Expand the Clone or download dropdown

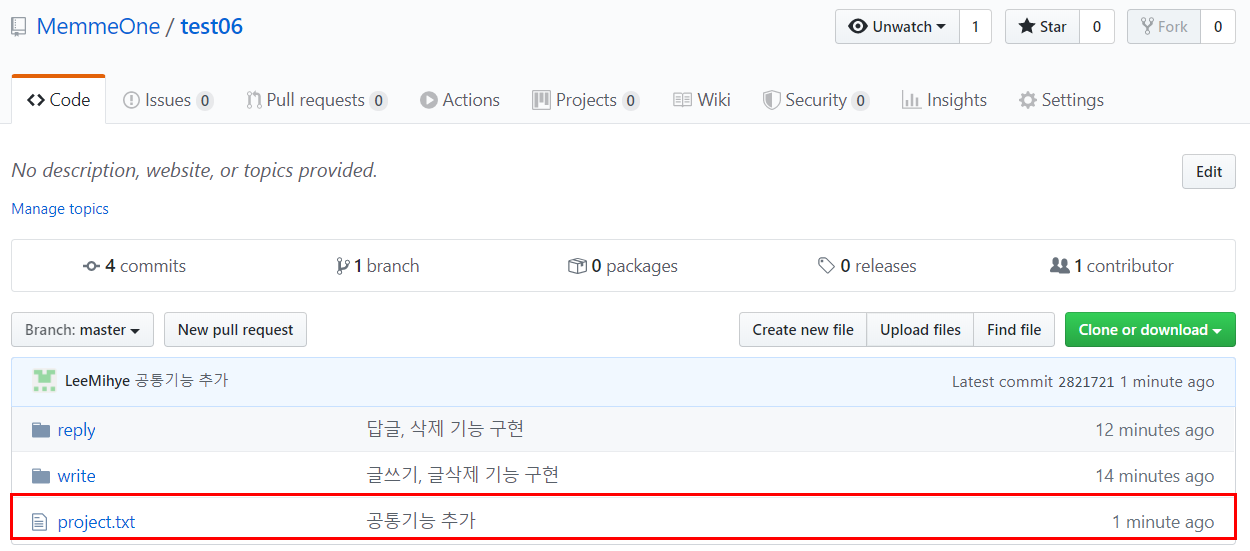click(1150, 330)
